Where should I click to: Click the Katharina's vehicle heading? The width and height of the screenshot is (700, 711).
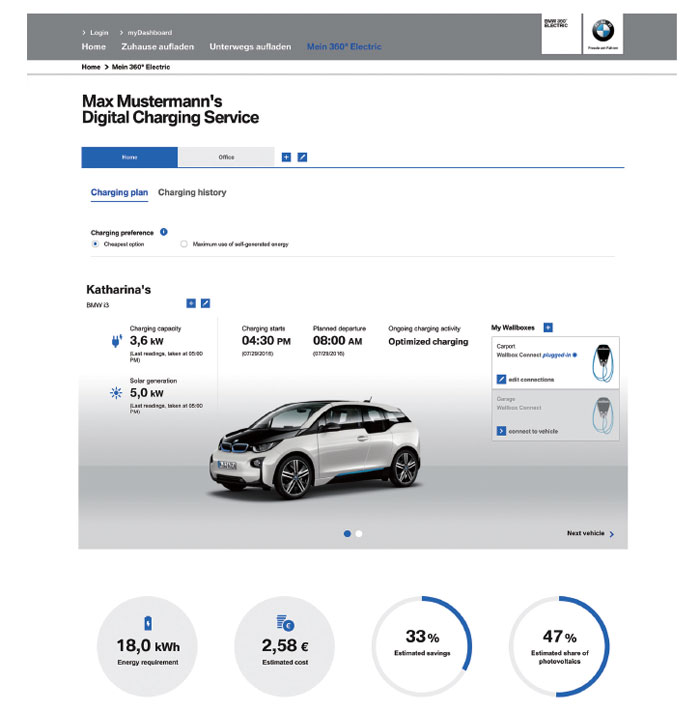118,289
